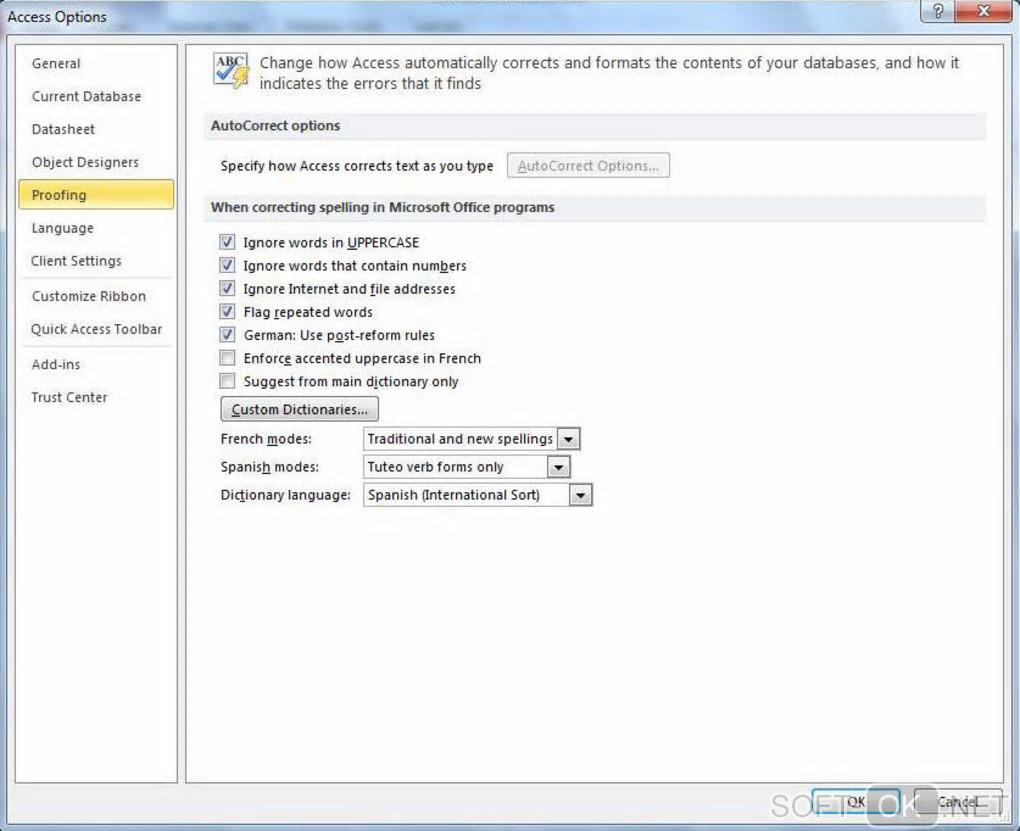Toggle Ignore words that contain numbers
Viewport: 1020px width, 831px height.
tap(227, 266)
